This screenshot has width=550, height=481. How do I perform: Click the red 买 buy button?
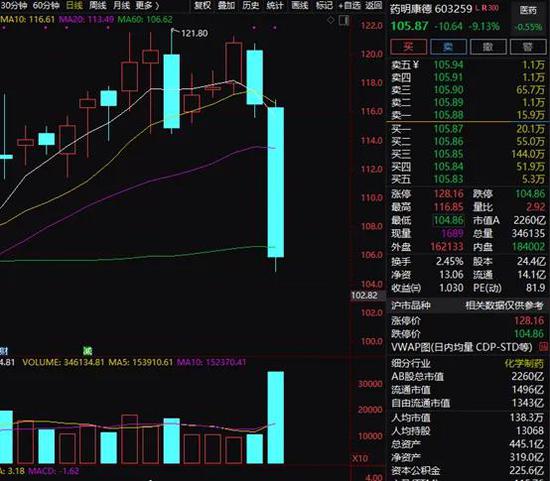(408, 47)
